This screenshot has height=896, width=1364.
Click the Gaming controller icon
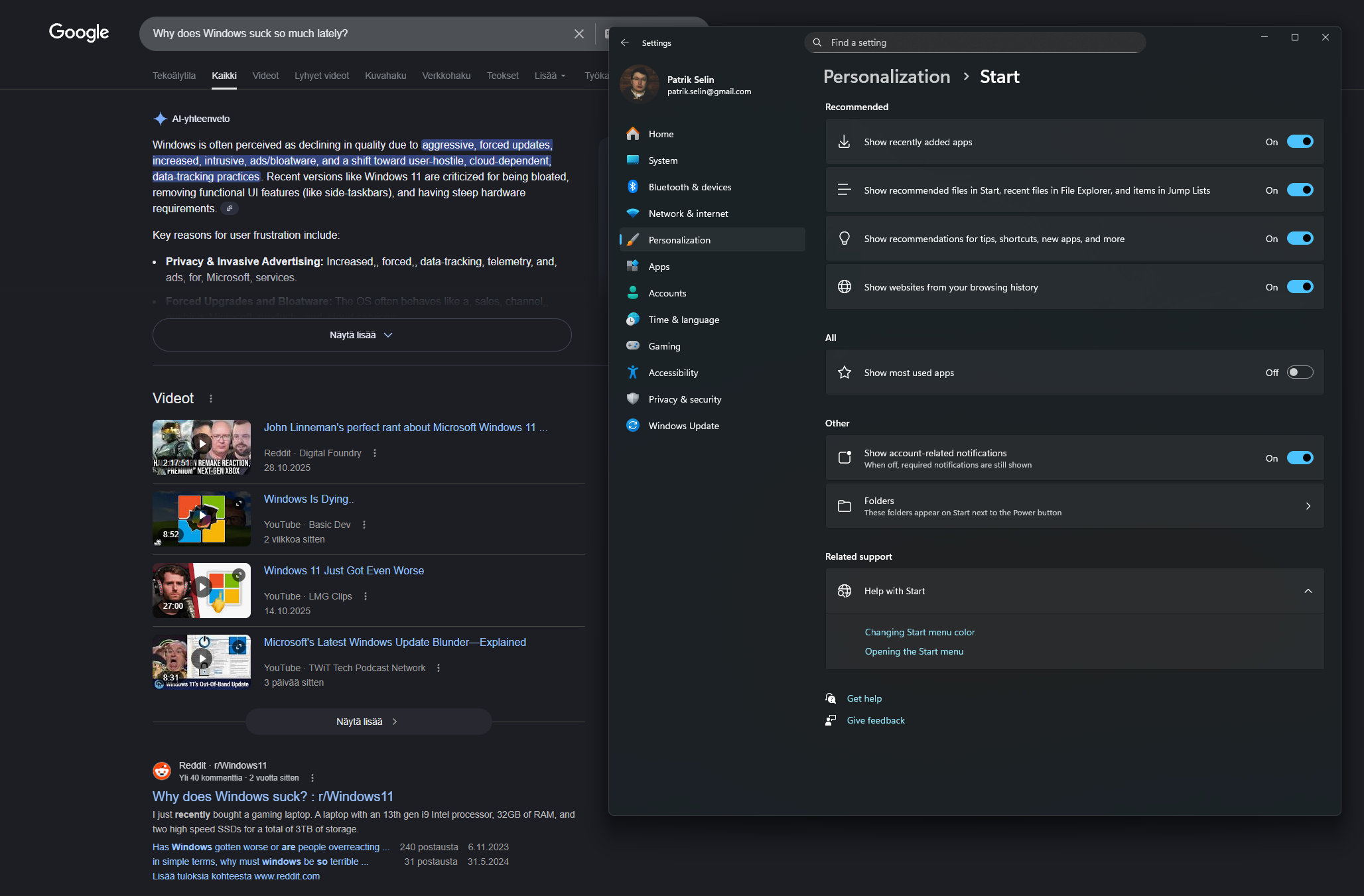pyautogui.click(x=633, y=346)
